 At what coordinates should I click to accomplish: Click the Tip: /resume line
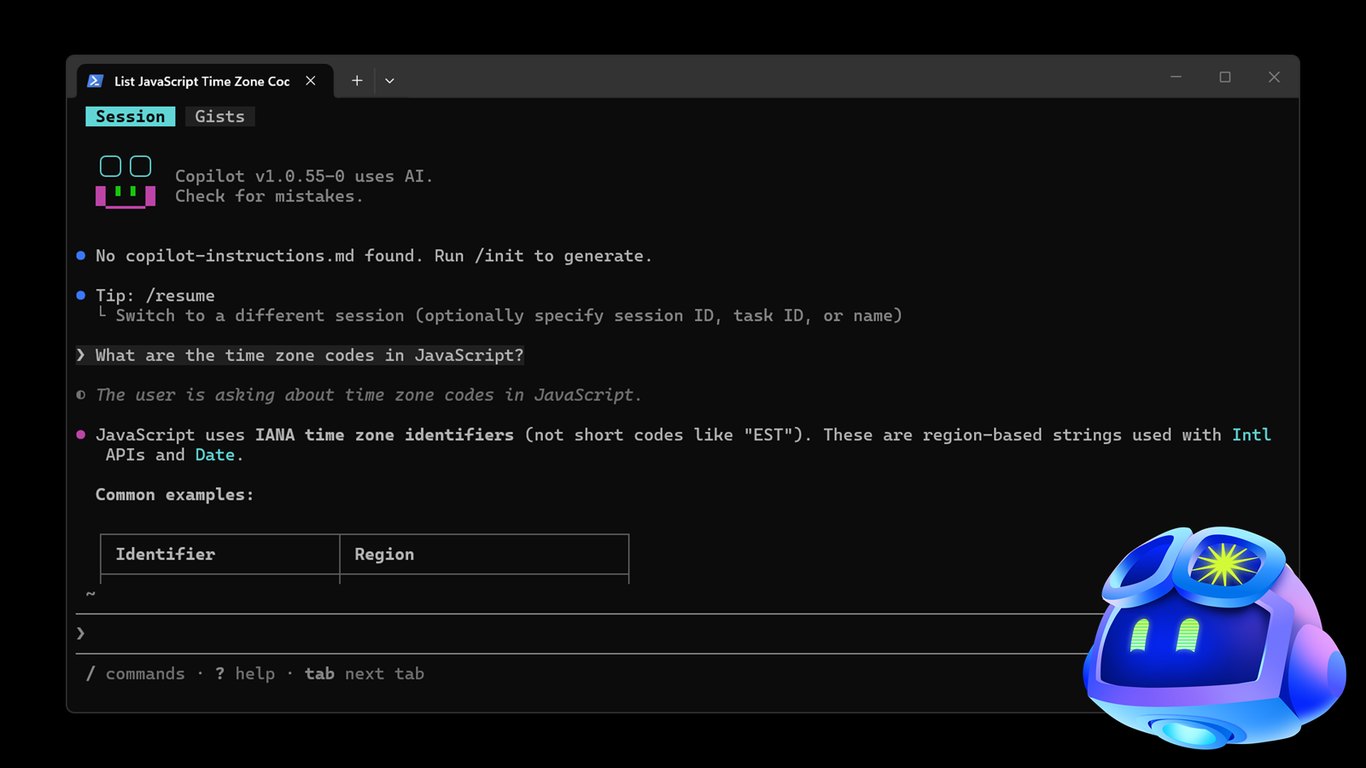click(x=155, y=296)
